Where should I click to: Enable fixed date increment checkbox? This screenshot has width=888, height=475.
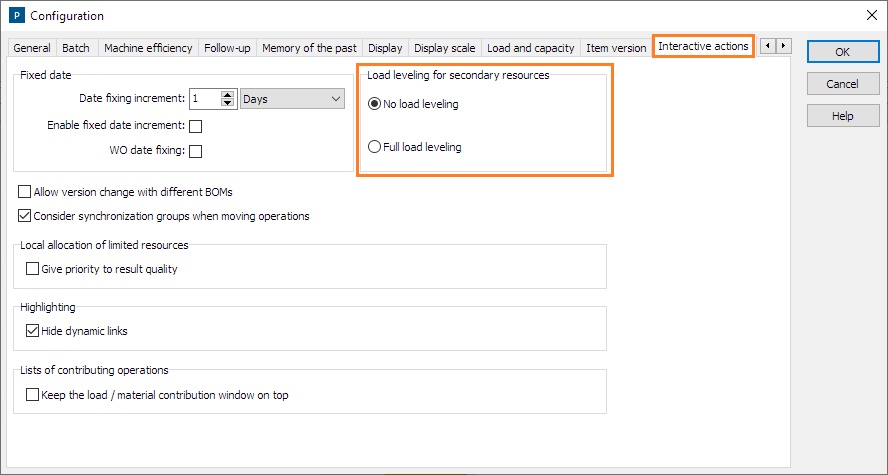(196, 126)
